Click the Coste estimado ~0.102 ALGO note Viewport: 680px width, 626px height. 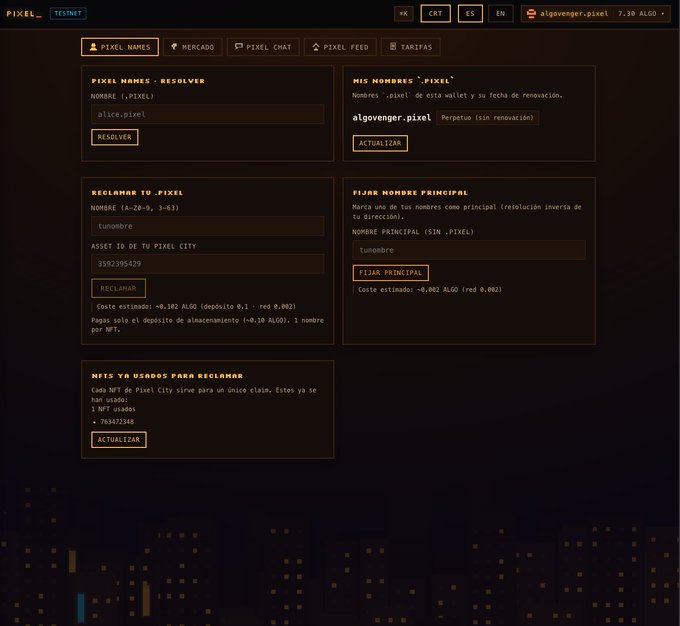click(196, 306)
